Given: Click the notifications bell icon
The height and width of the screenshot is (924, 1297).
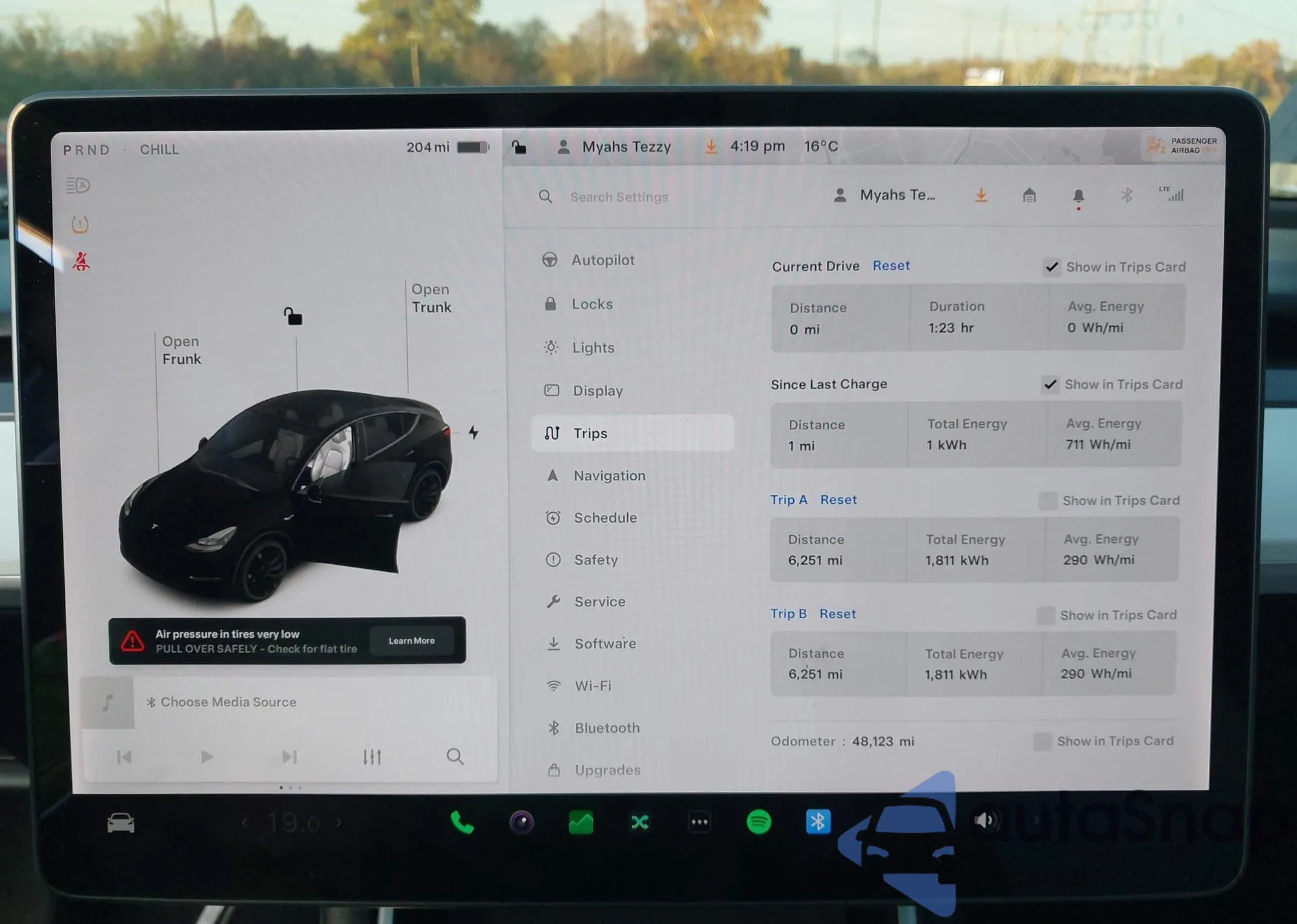Looking at the screenshot, I should (x=1078, y=196).
